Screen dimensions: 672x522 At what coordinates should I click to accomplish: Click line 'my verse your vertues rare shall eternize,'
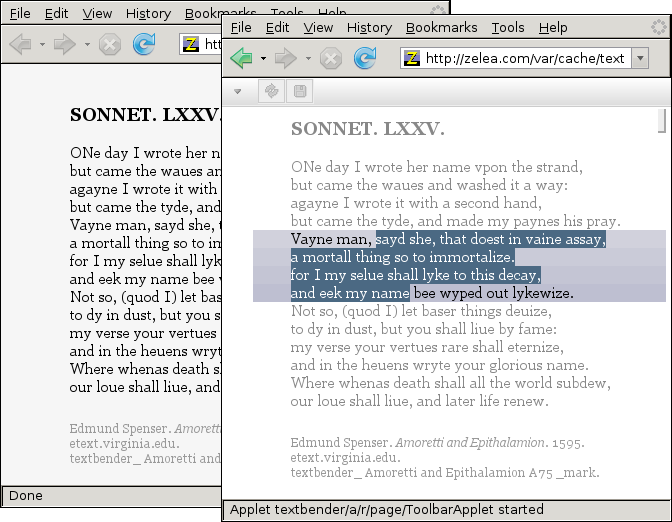(427, 347)
